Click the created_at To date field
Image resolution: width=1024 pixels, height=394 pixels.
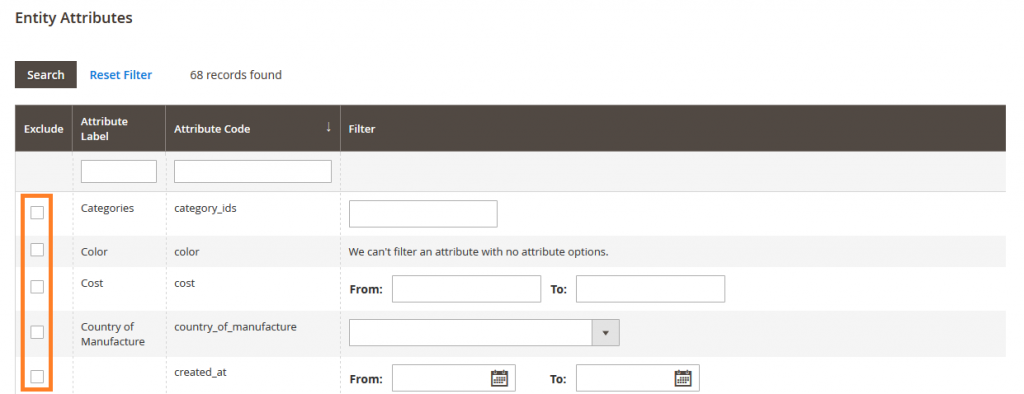click(638, 378)
